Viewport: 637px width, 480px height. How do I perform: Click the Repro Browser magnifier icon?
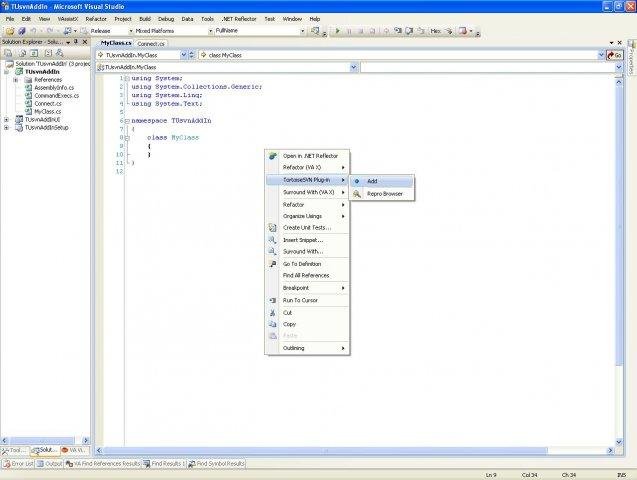[x=357, y=194]
